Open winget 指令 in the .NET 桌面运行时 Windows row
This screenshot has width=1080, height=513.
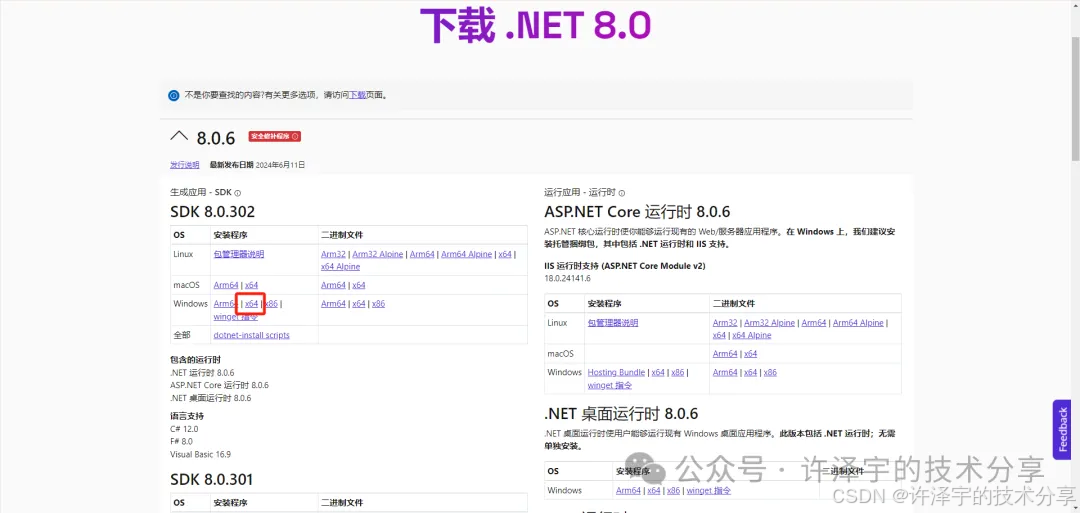[709, 491]
